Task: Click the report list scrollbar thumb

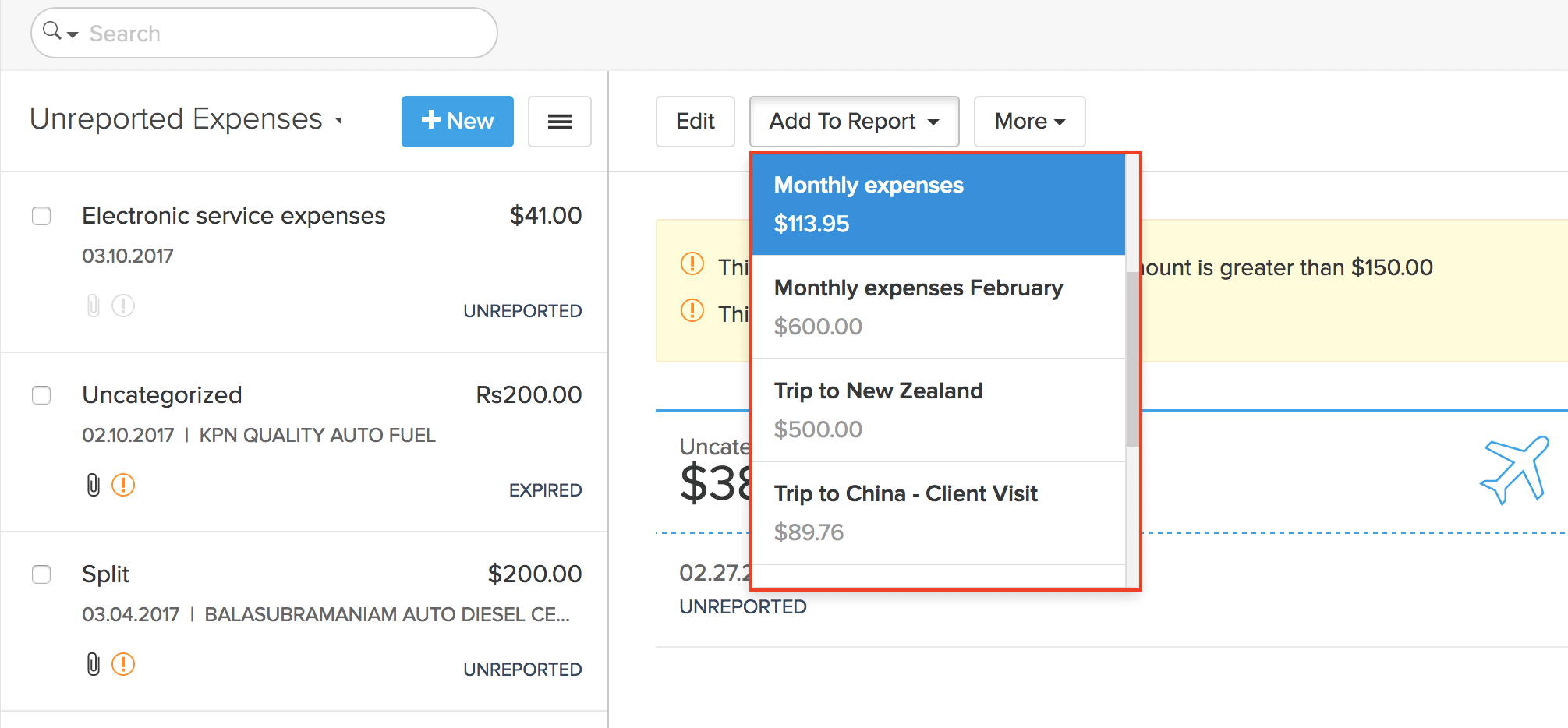Action: pyautogui.click(x=1132, y=359)
